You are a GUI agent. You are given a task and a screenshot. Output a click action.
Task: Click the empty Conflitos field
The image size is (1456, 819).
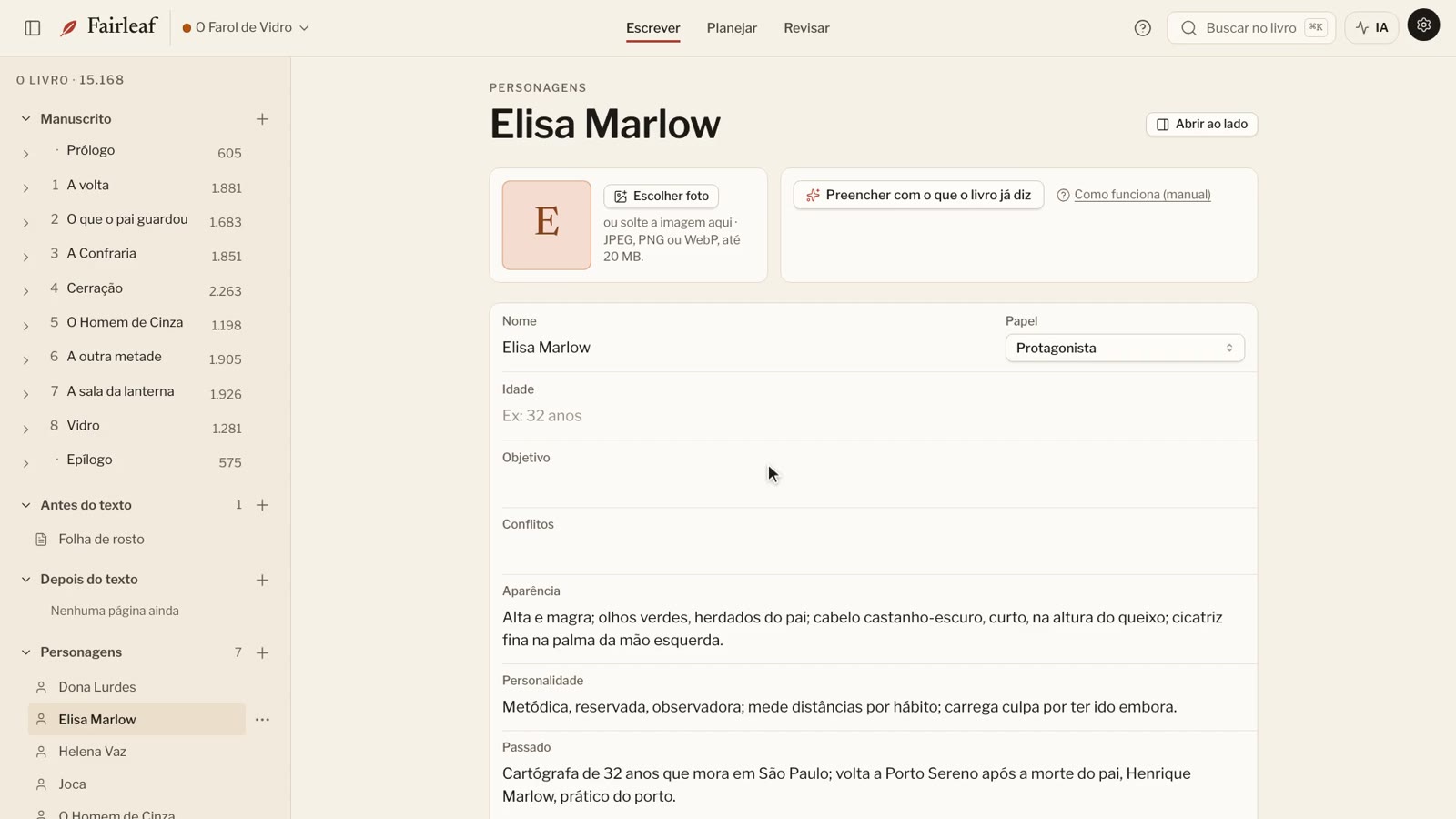pos(874,551)
